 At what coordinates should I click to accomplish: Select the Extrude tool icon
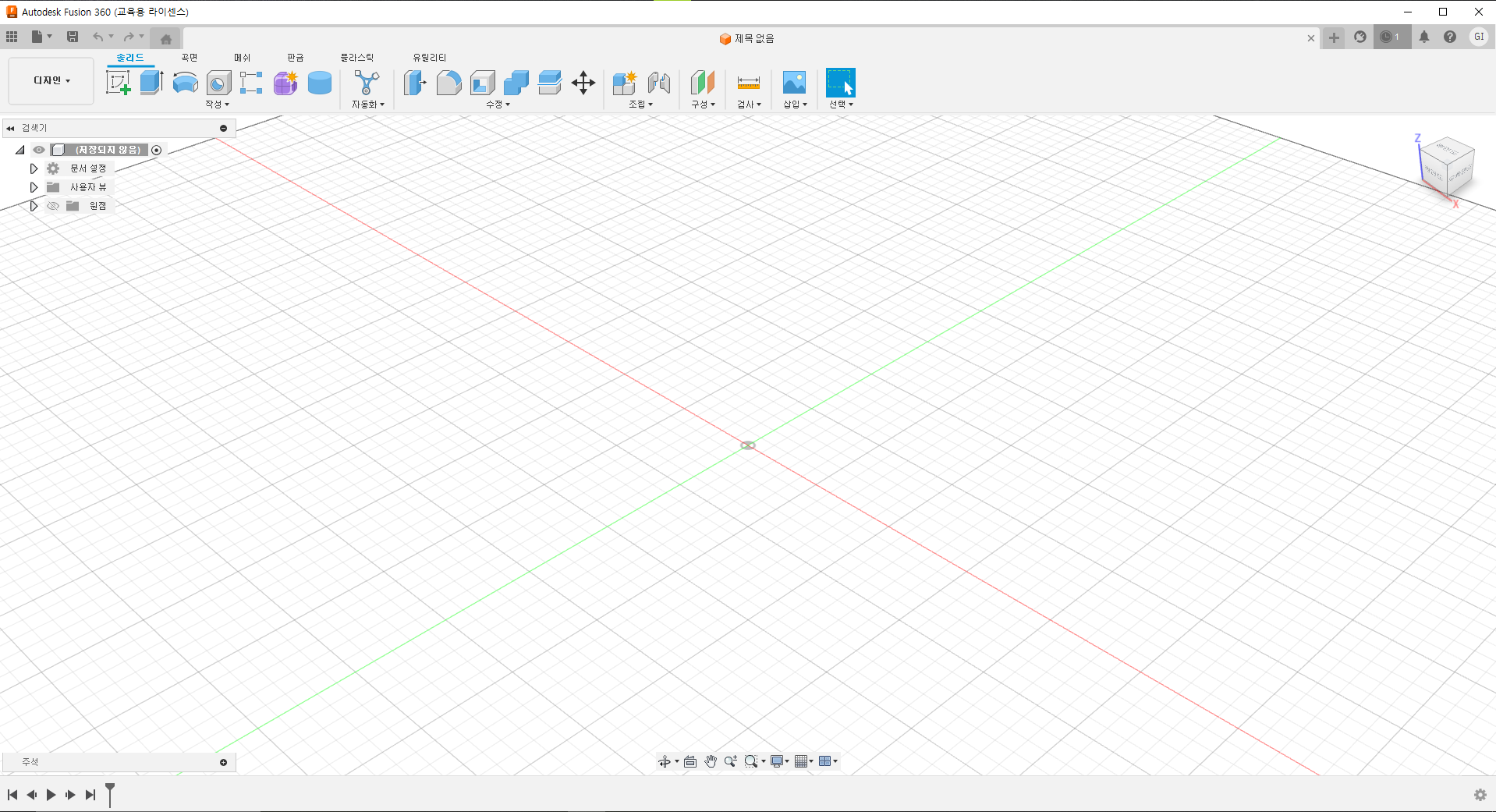click(151, 83)
